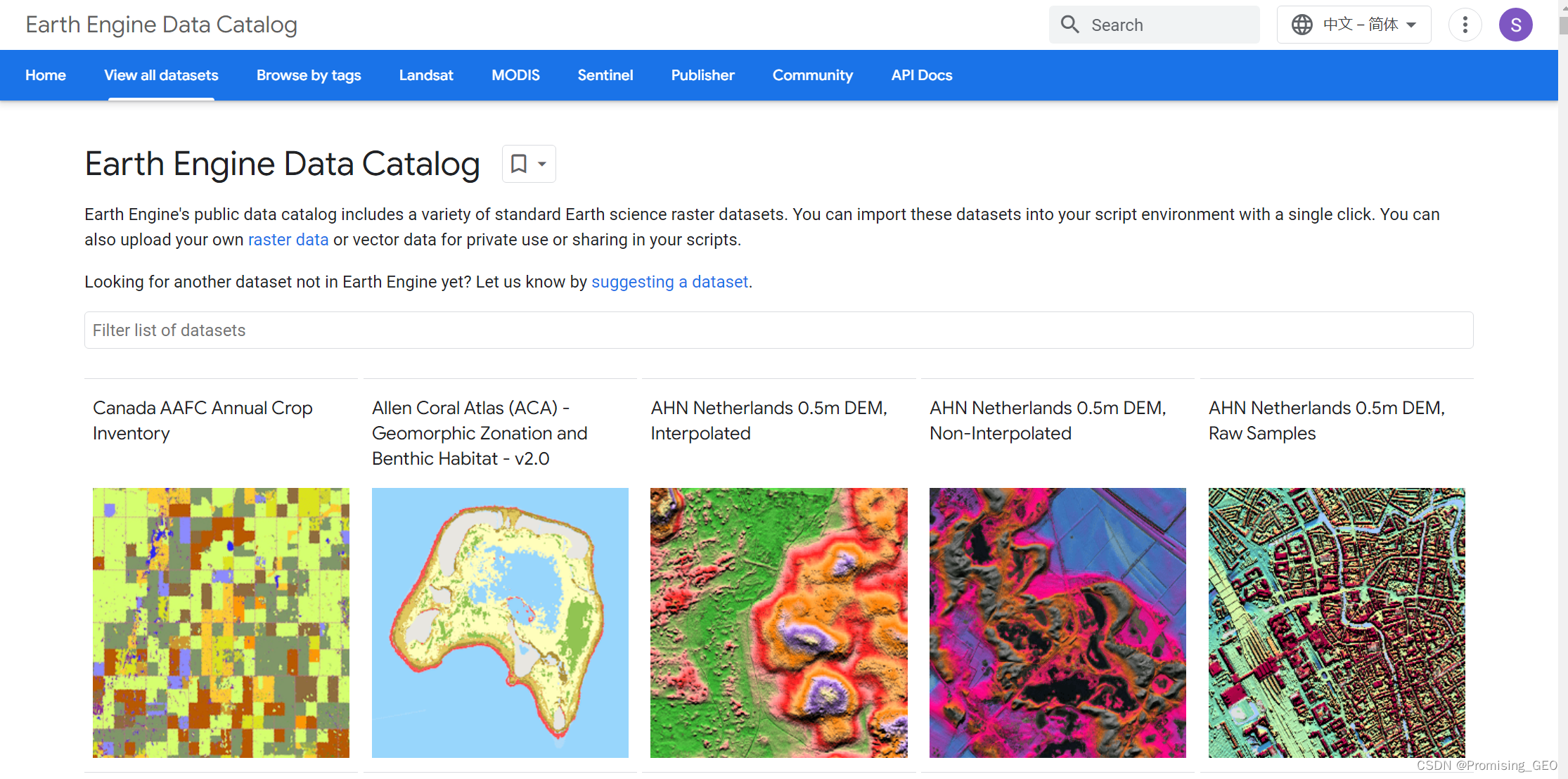Switch to the Browse by tags tab
The height and width of the screenshot is (779, 1568).
point(308,75)
